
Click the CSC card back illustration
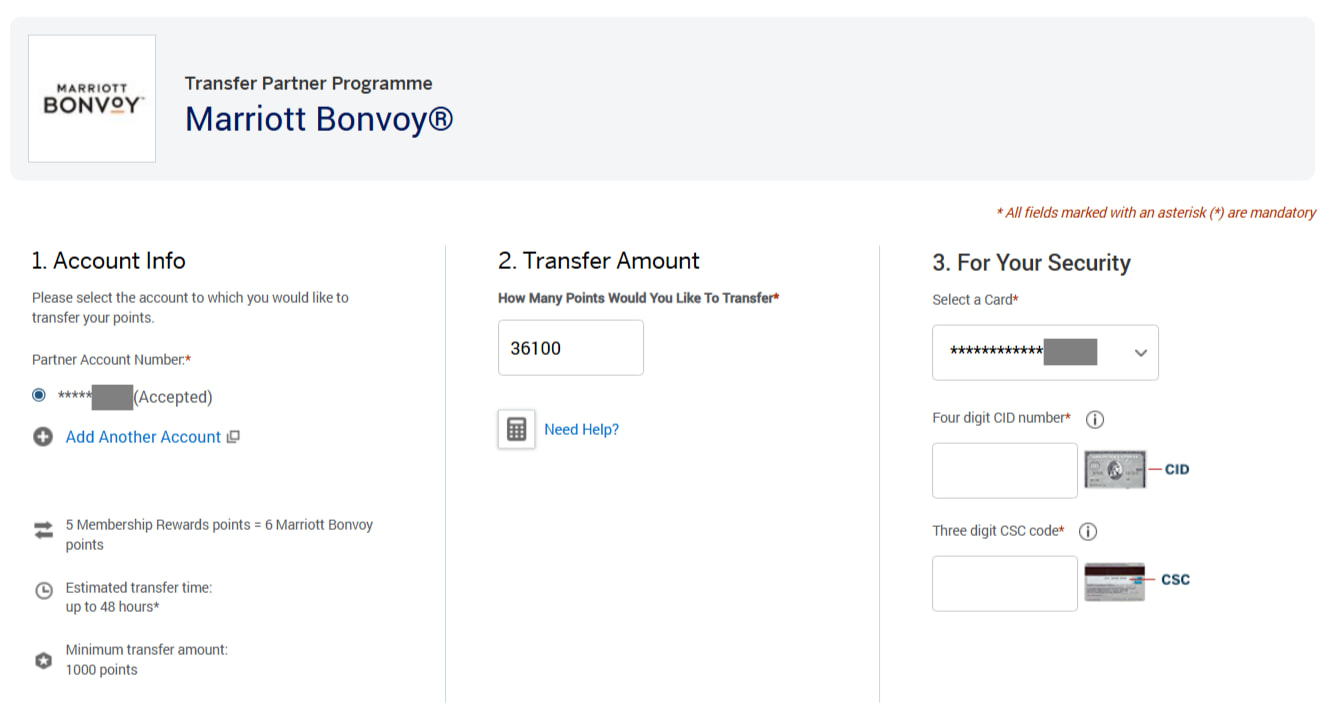(1115, 581)
